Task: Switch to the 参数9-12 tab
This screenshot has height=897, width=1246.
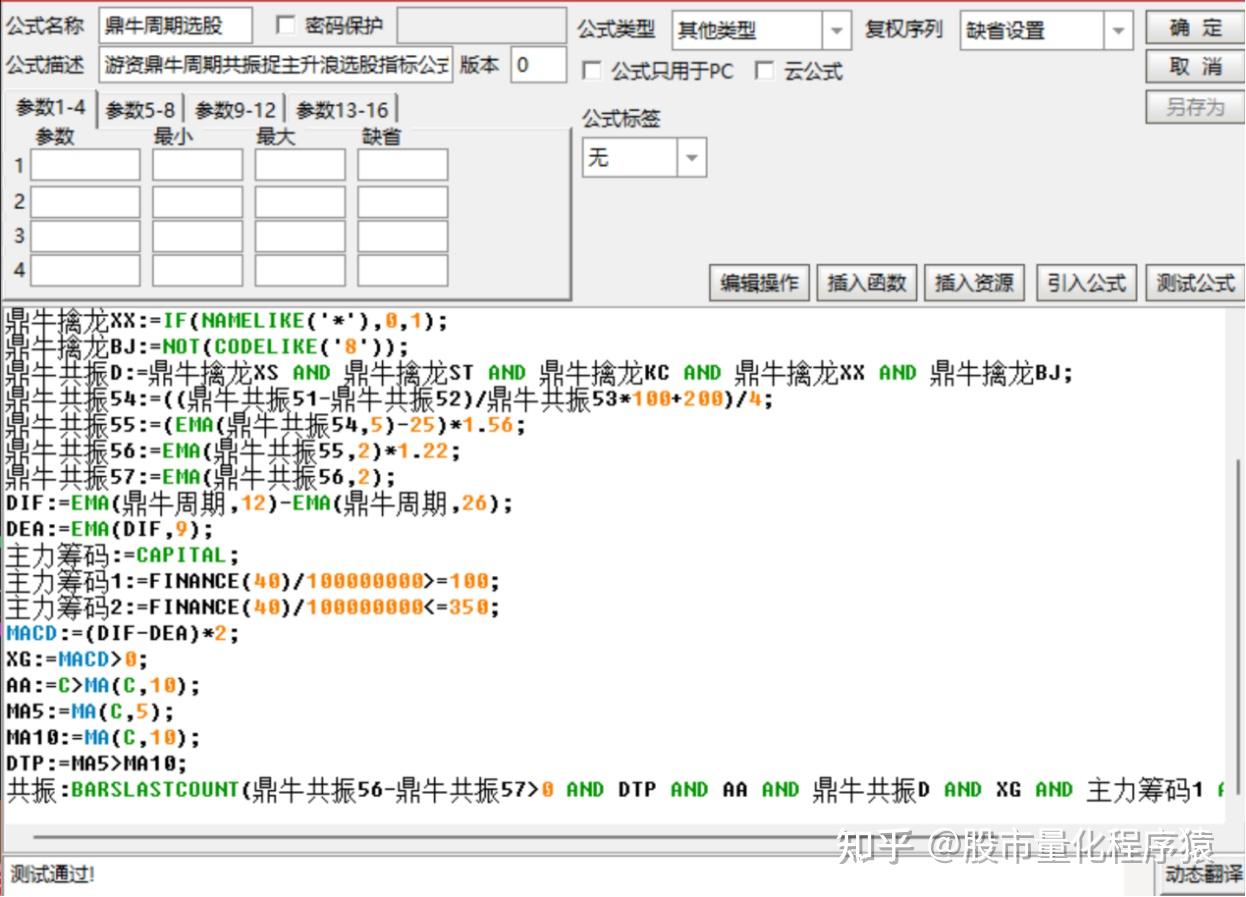Action: click(235, 110)
